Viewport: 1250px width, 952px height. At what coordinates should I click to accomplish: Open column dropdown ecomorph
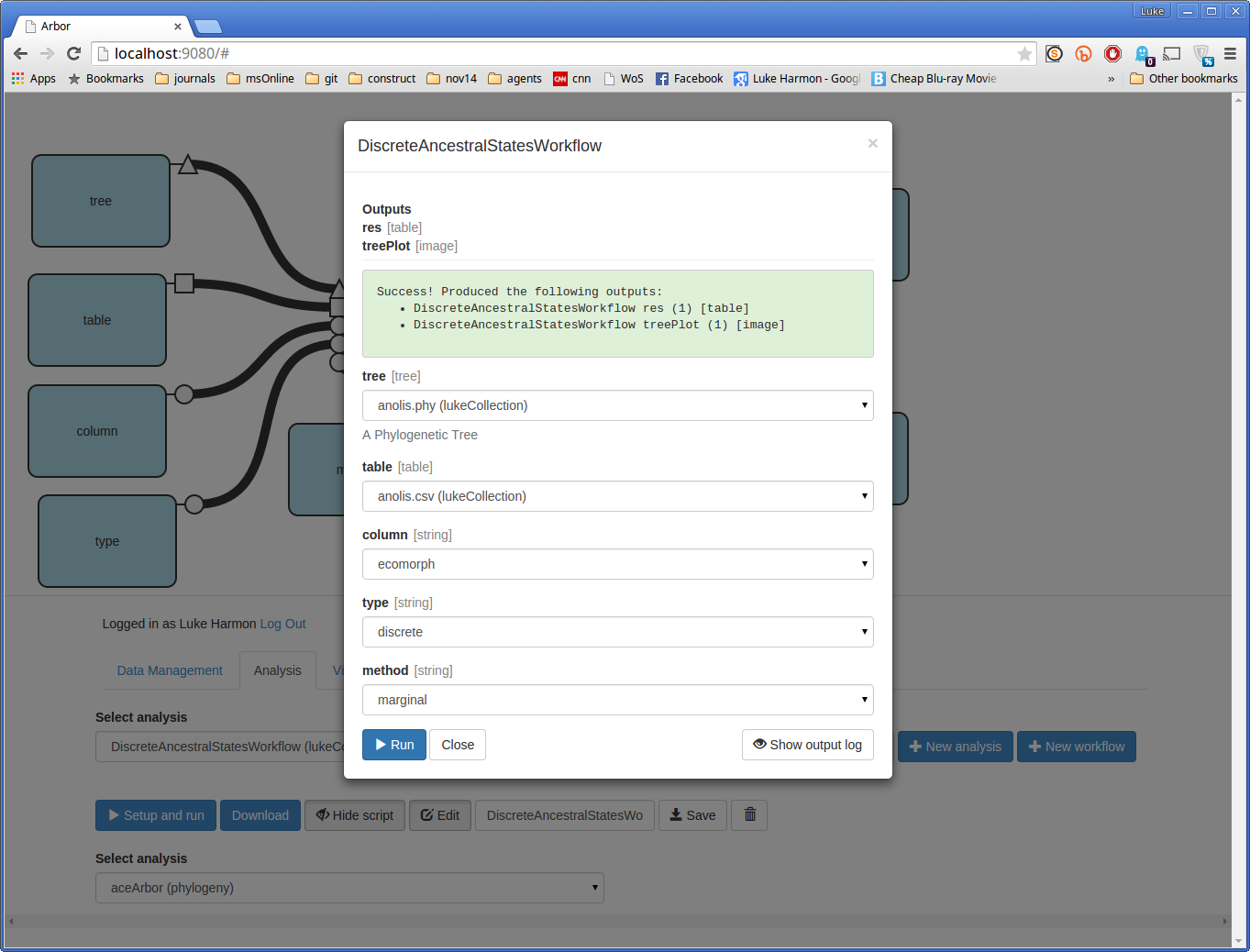click(x=618, y=564)
